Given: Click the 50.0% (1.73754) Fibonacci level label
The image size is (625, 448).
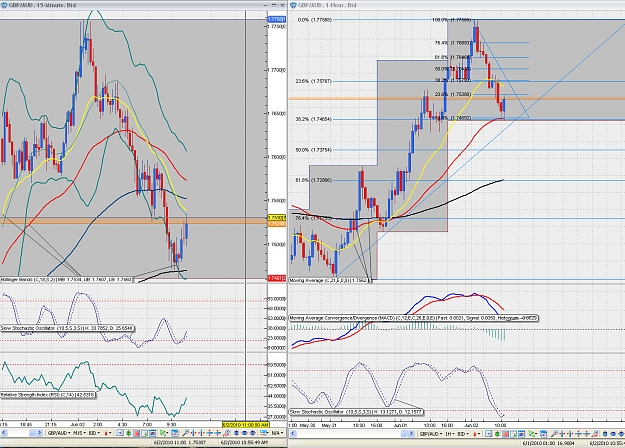Looking at the screenshot, I should coord(313,150).
